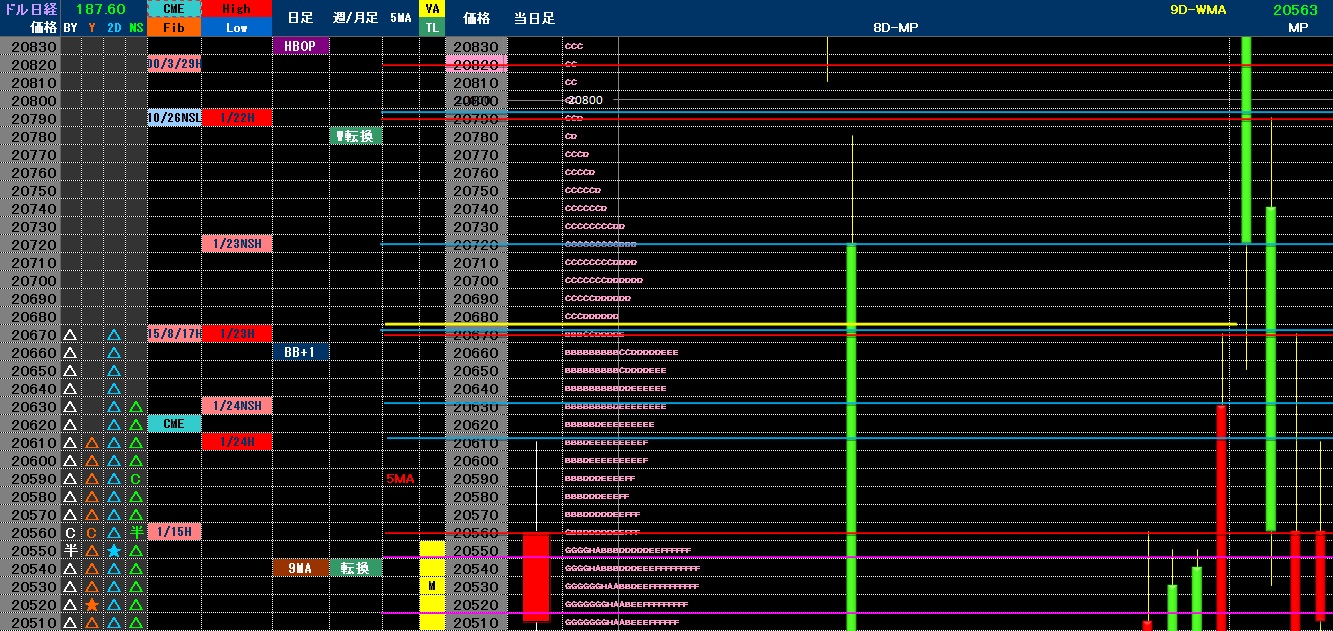Click green 半 marker at 20560
Viewport: 1333px width, 631px height.
(x=136, y=532)
